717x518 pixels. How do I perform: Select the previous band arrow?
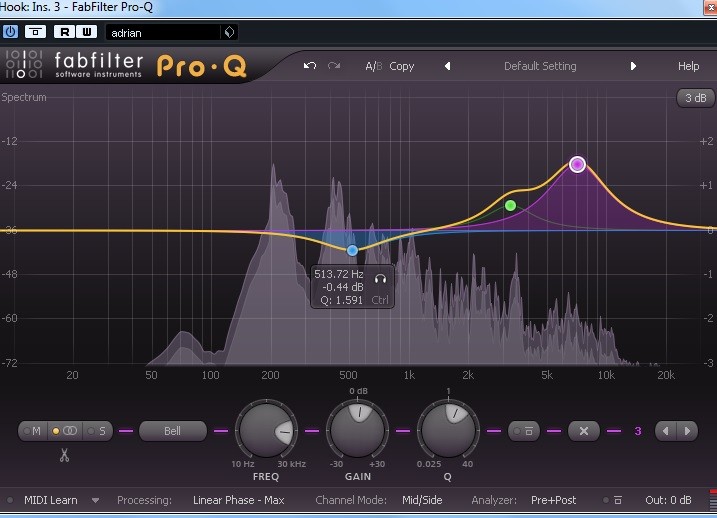[x=665, y=431]
